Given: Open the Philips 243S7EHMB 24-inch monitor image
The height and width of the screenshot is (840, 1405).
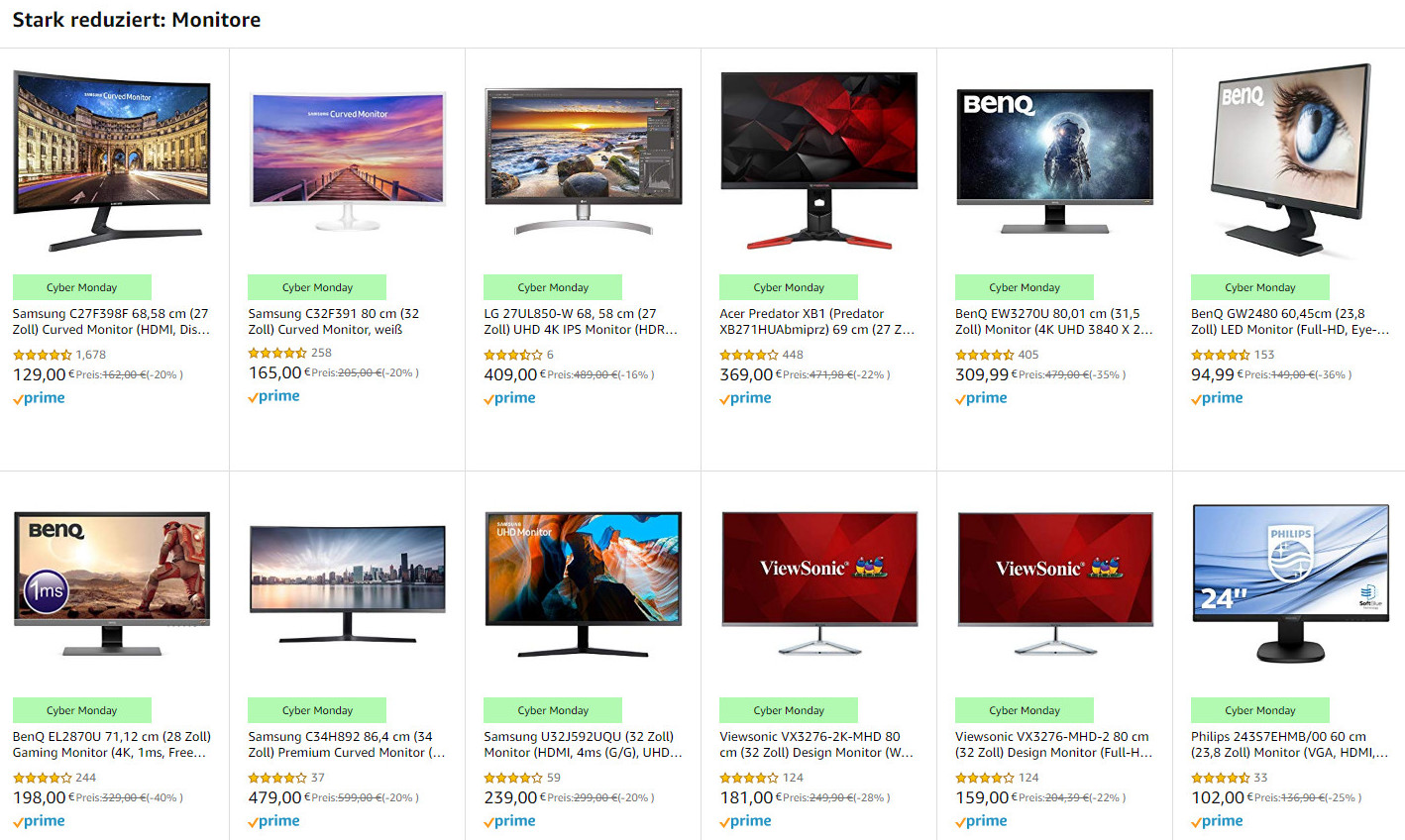Looking at the screenshot, I should [x=1291, y=583].
